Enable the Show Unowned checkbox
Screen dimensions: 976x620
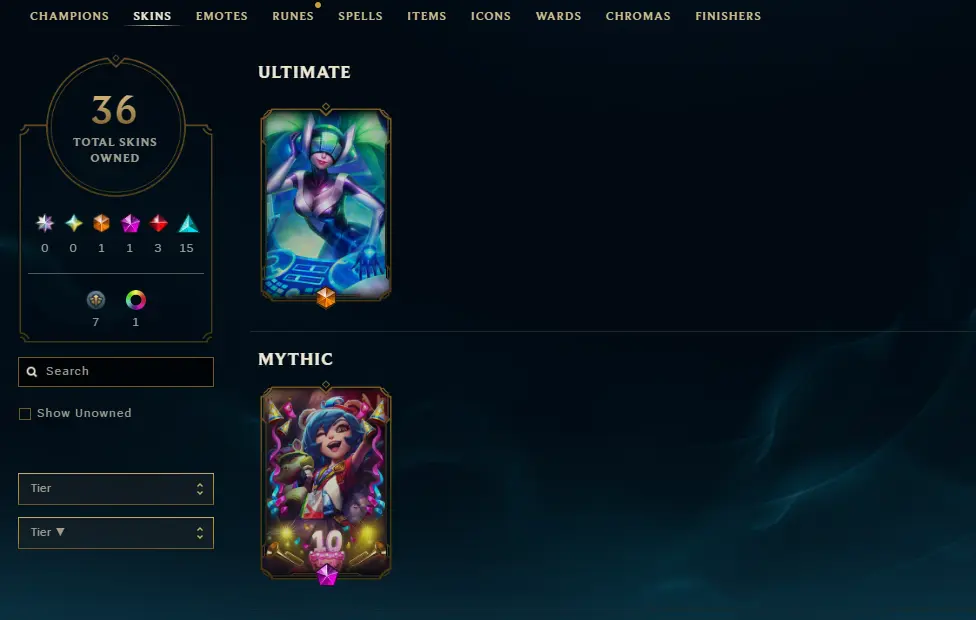tap(25, 414)
